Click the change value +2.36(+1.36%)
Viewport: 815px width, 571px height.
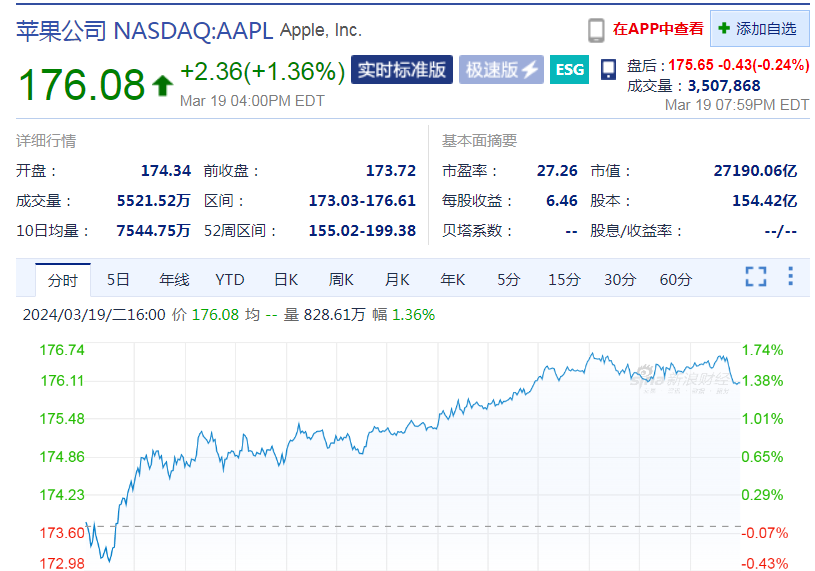click(262, 72)
